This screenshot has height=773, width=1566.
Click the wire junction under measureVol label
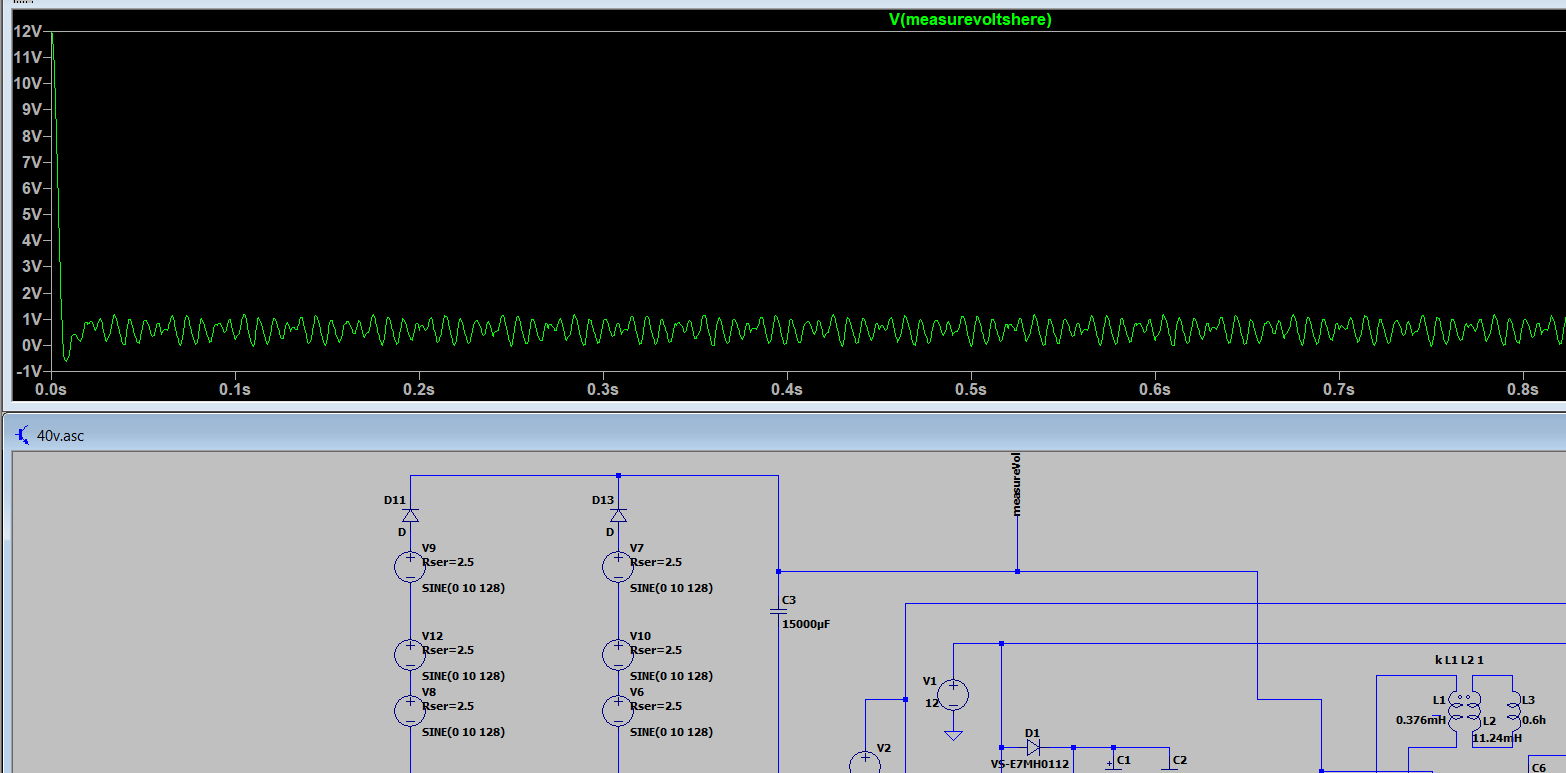coord(1017,572)
